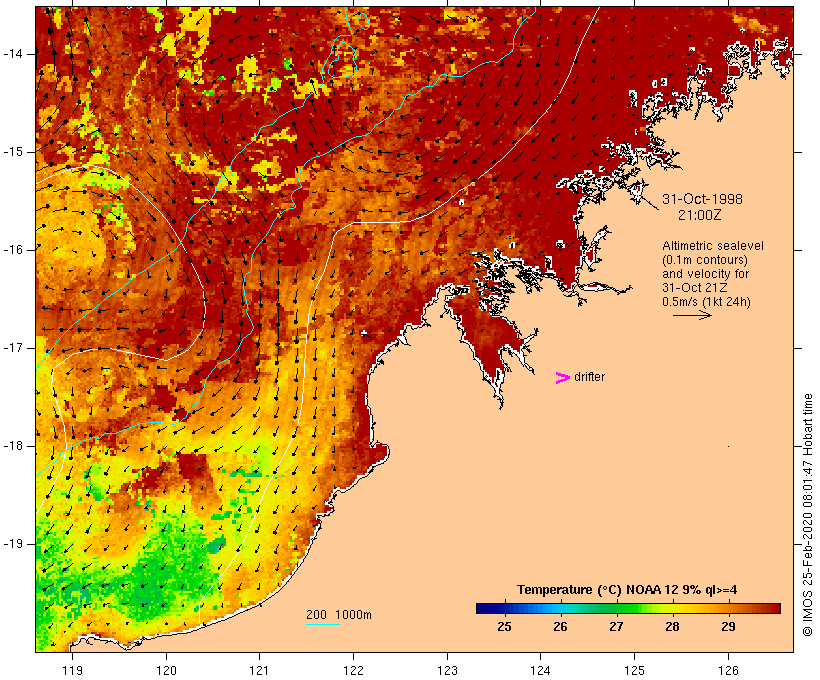Click the magenta drifter marker symbol
The width and height of the screenshot is (820, 680).
pos(562,378)
